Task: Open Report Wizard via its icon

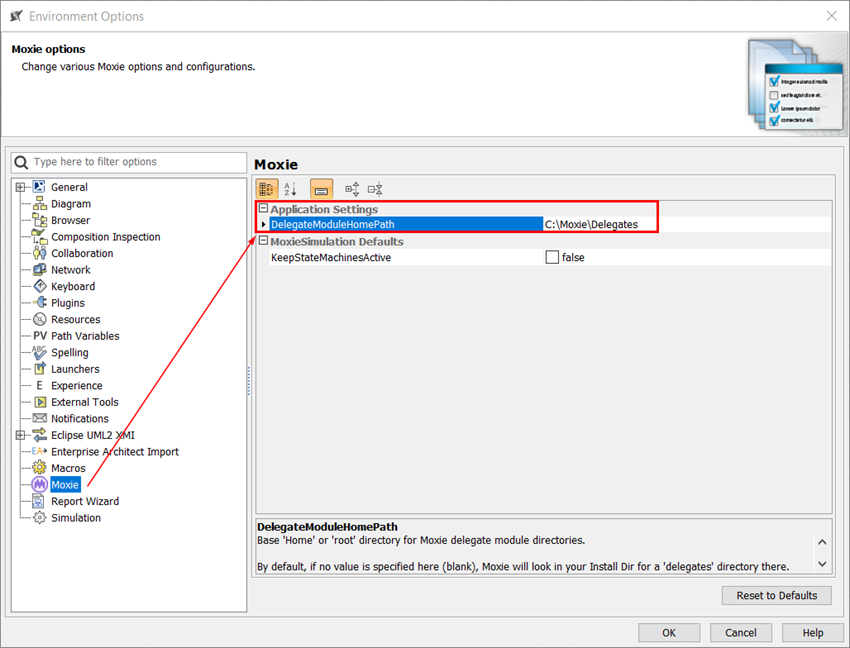Action: 38,501
